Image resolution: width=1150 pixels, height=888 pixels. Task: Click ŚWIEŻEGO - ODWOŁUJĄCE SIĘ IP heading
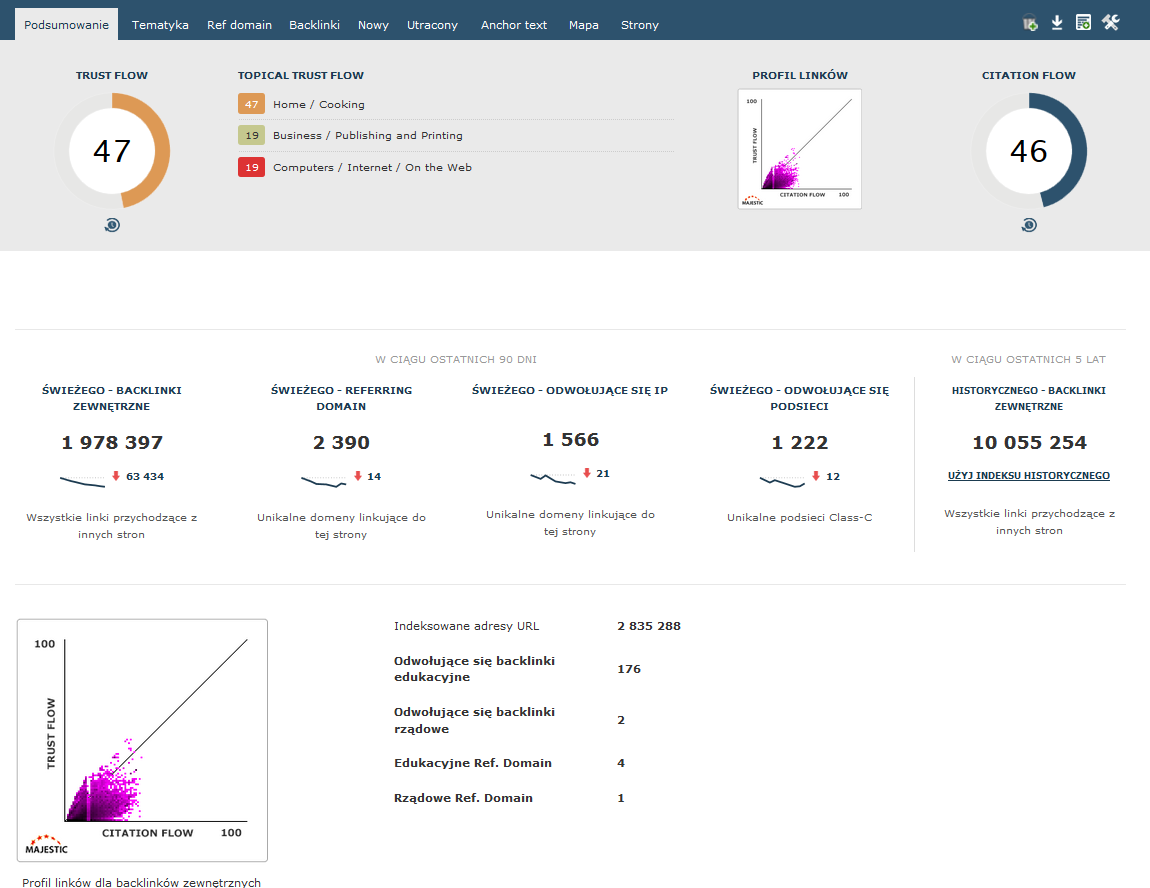(570, 390)
